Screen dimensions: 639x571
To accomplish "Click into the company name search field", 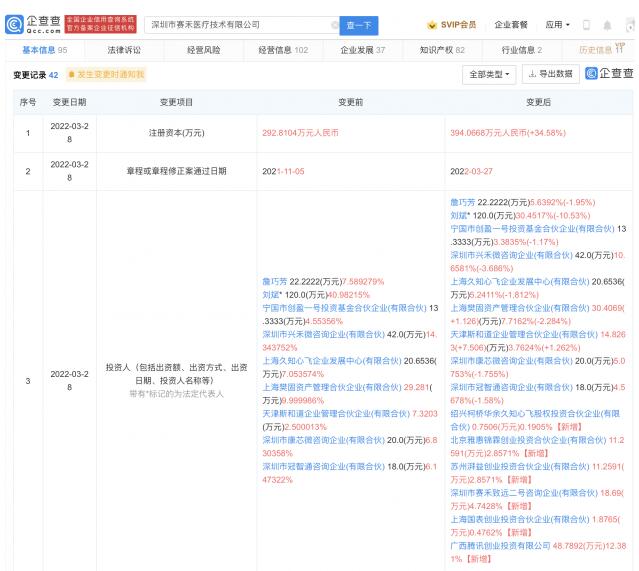I will 240,25.
